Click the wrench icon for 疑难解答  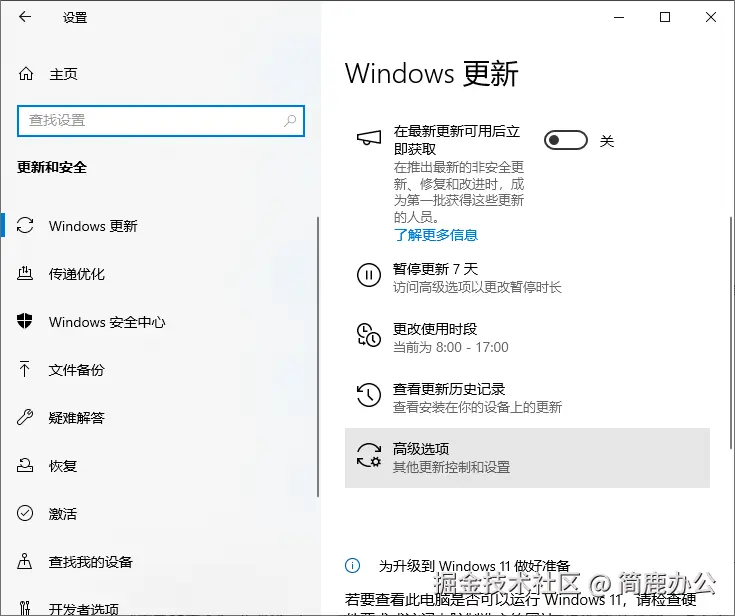[25, 417]
